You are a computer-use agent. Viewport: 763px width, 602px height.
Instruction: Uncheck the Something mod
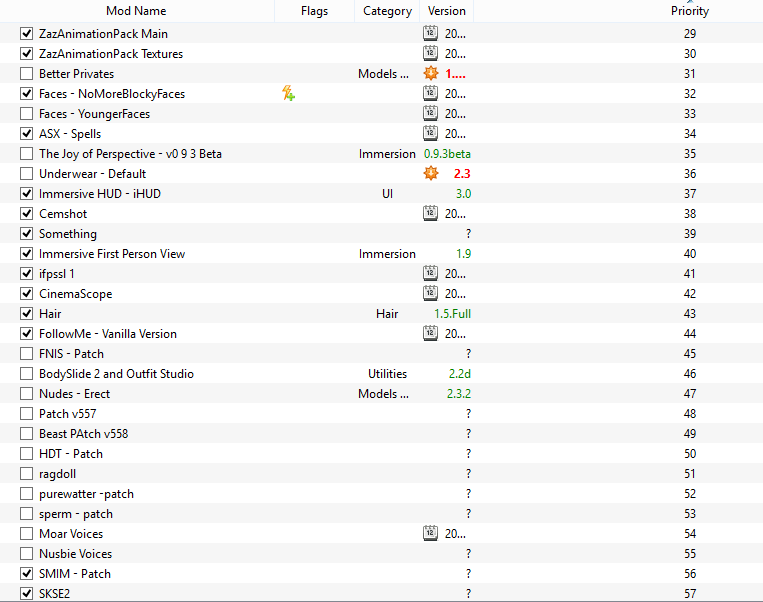[26, 234]
